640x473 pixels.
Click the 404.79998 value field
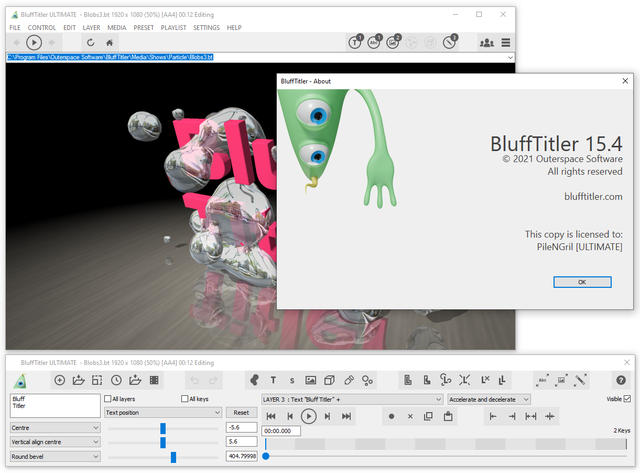(241, 456)
